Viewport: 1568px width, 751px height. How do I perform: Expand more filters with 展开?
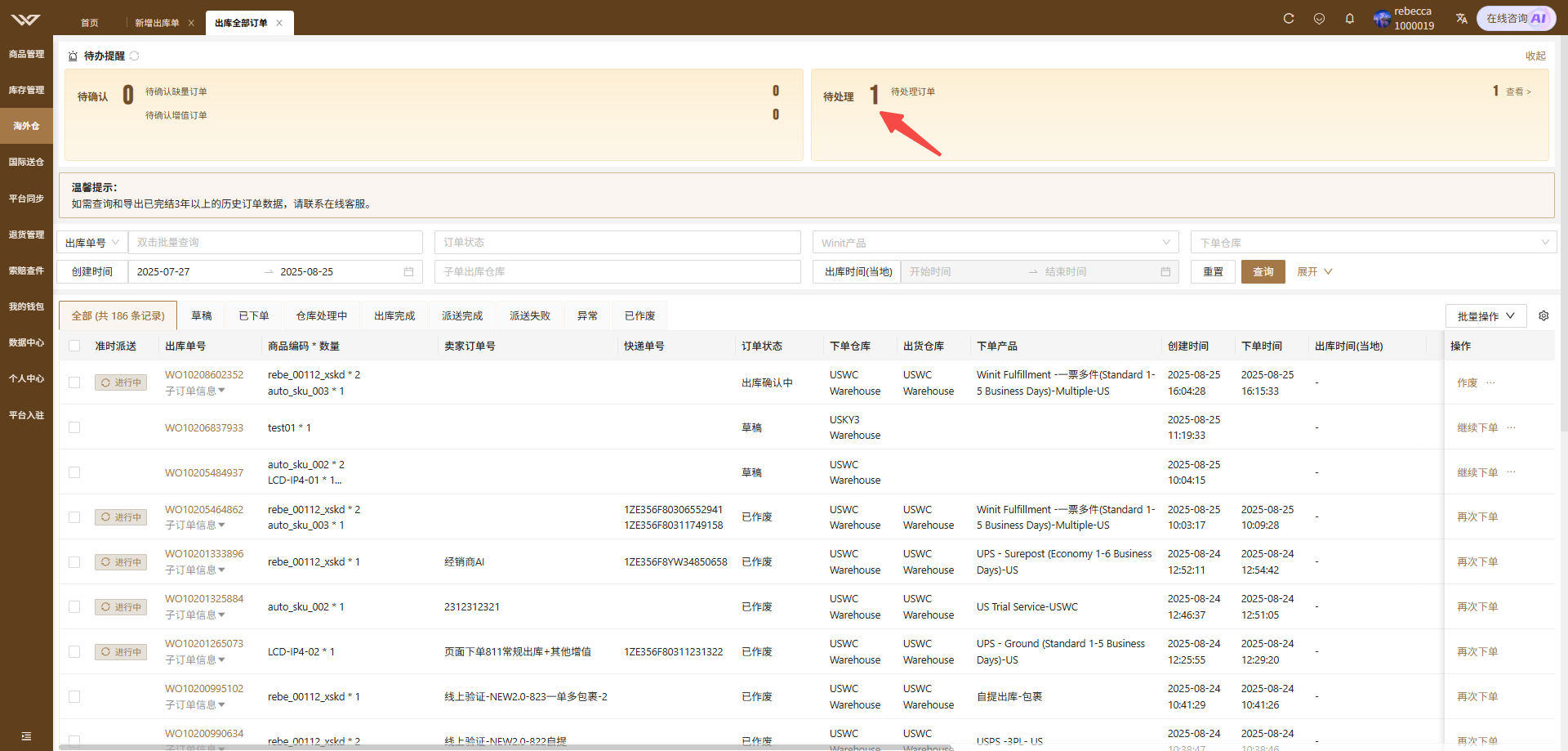pos(1315,272)
